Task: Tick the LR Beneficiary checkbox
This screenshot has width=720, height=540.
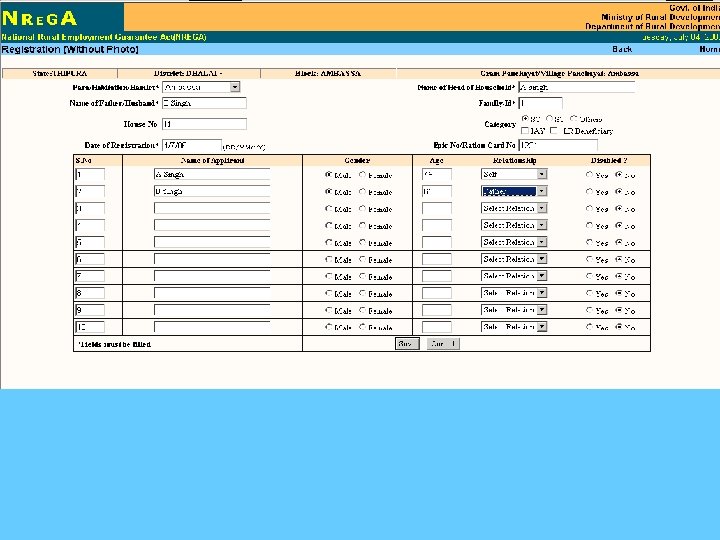Action: 554,131
